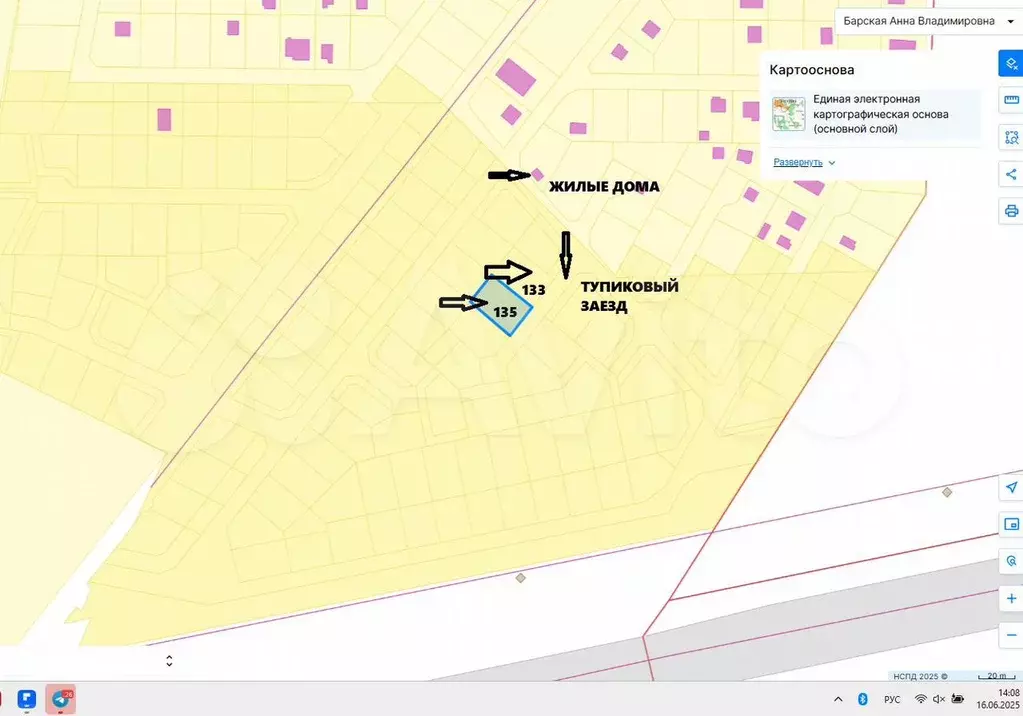Screen dimensions: 1023x716
Task: Switch keyboard language РУС
Action: coord(892,700)
